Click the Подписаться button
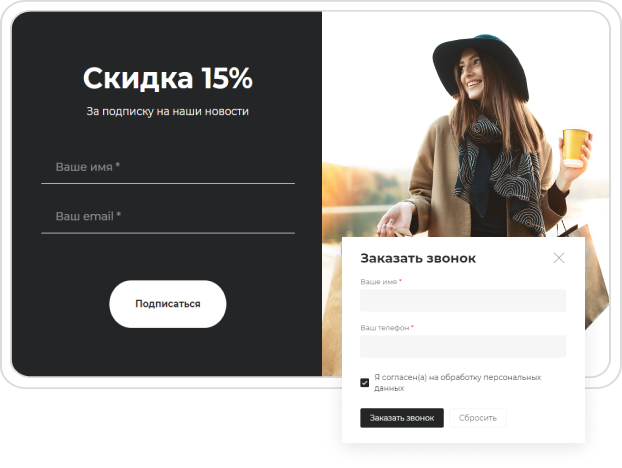The image size is (622, 468). [x=168, y=304]
